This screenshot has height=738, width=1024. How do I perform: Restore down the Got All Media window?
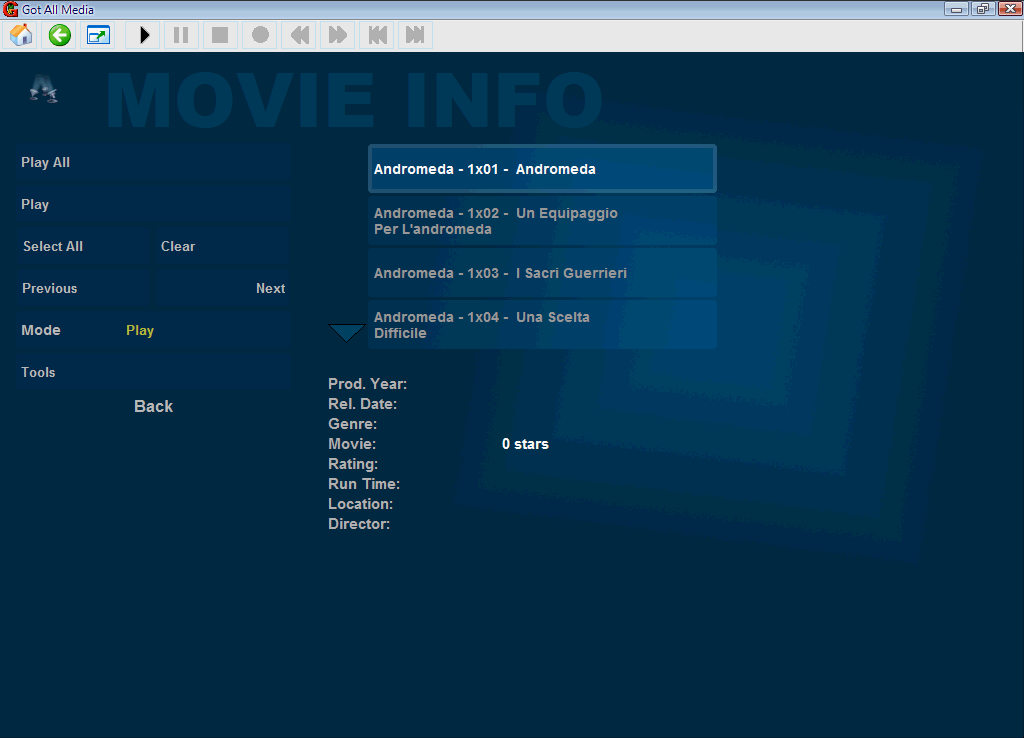point(982,9)
